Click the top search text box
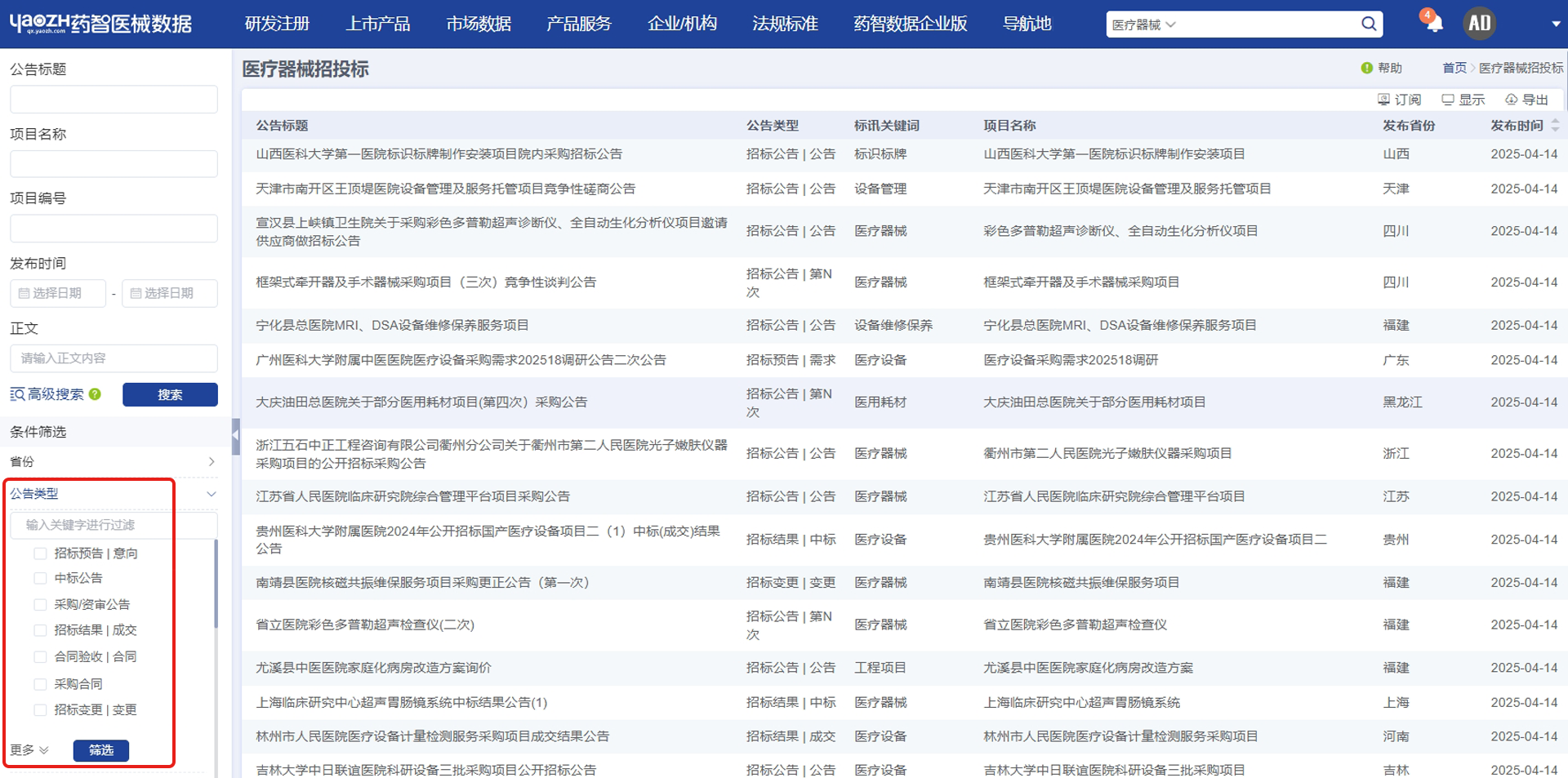1568x778 pixels. (1266, 24)
